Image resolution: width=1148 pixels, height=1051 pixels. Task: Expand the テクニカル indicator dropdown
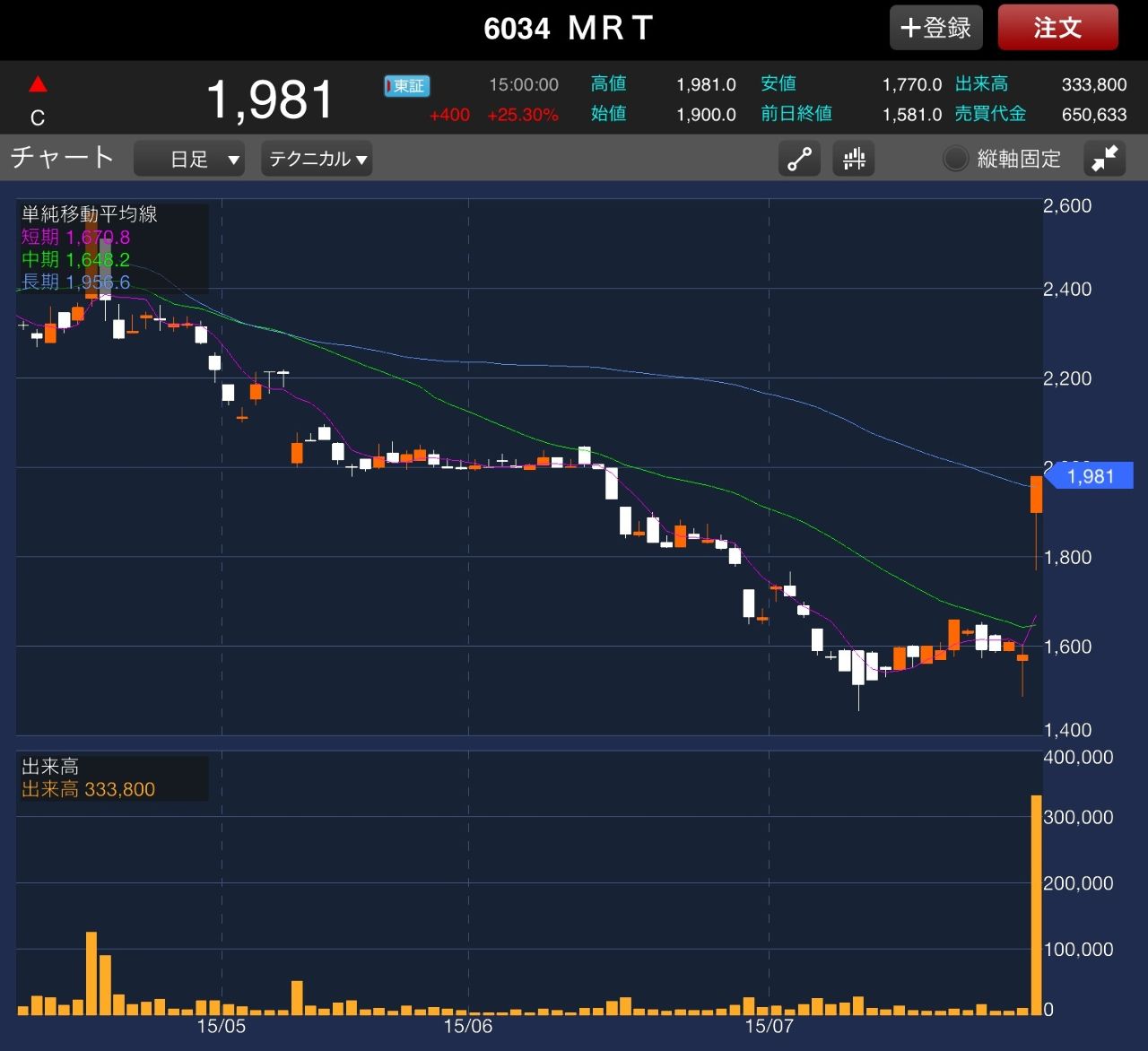[317, 160]
